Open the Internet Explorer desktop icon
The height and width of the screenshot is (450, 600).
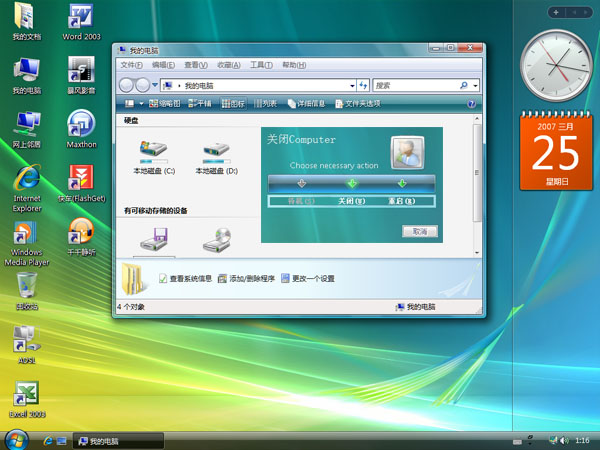click(x=27, y=188)
